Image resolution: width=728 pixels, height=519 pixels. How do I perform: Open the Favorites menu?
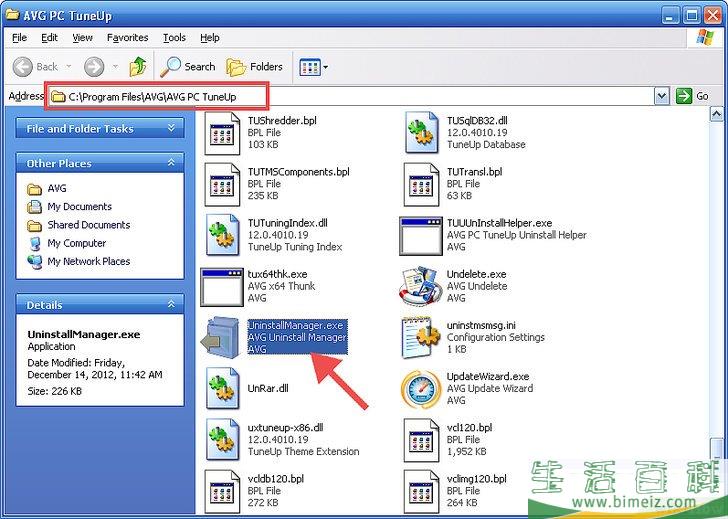click(127, 38)
